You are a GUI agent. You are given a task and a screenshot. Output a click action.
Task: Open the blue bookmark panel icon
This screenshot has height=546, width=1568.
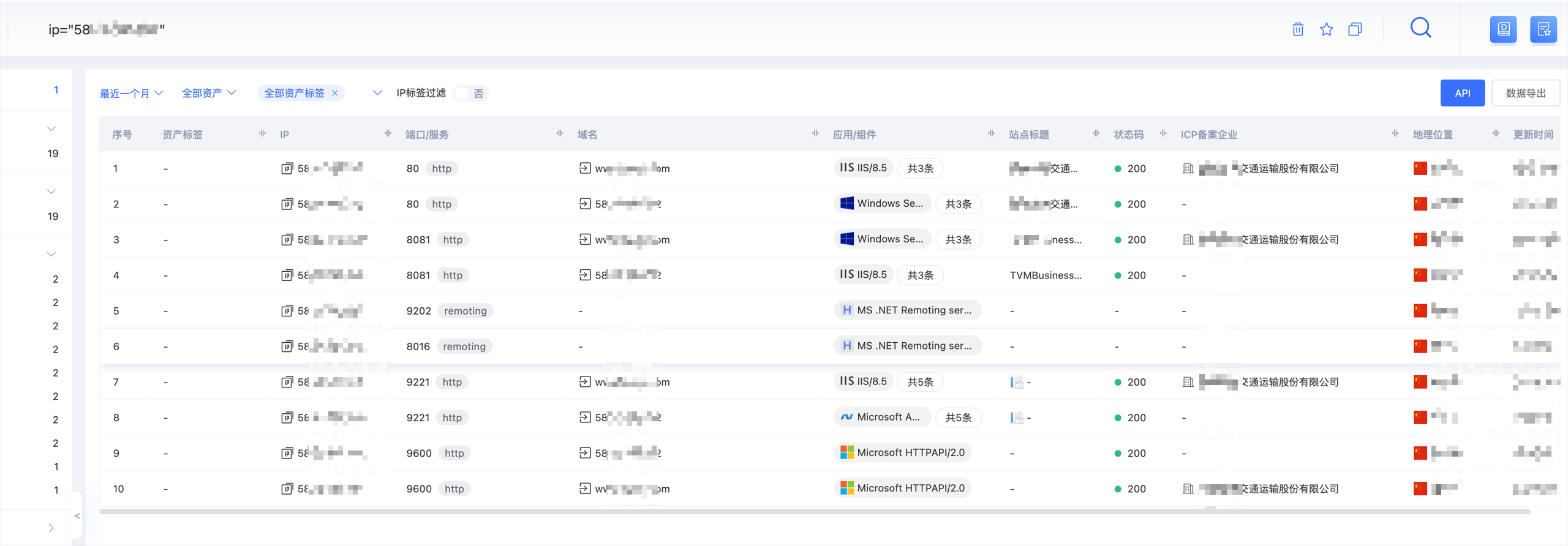coord(1503,29)
